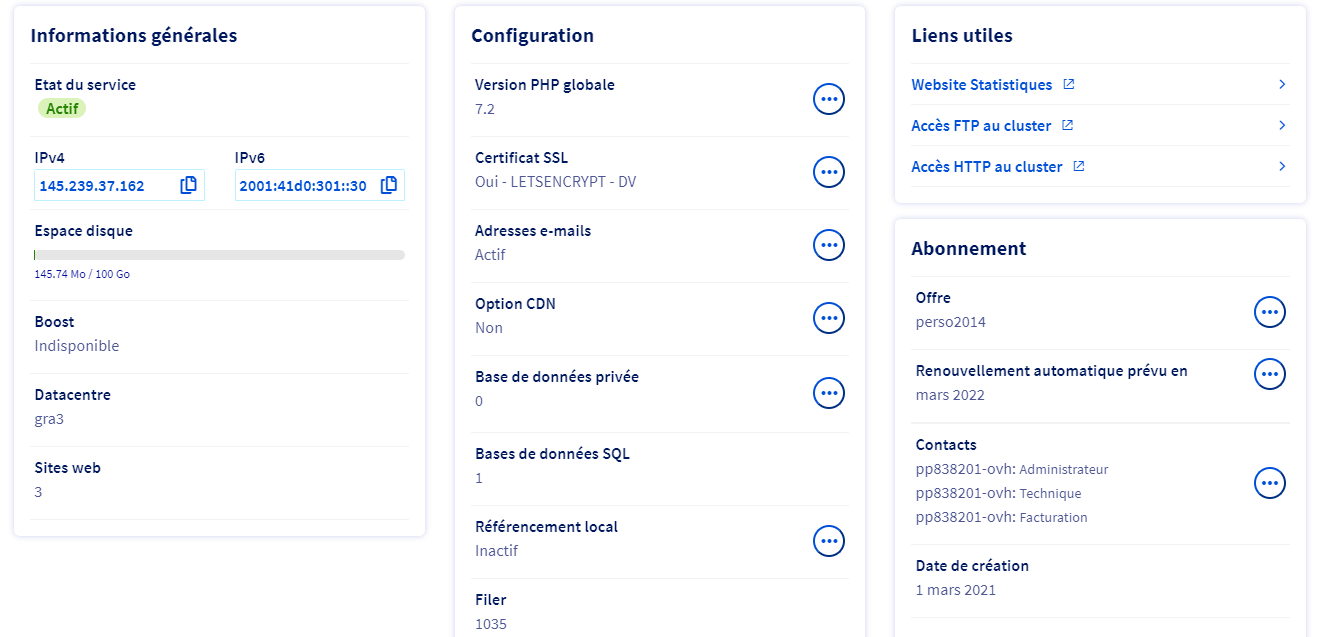Open options menu for Version PHP globale
The width and height of the screenshot is (1317, 637).
click(828, 99)
